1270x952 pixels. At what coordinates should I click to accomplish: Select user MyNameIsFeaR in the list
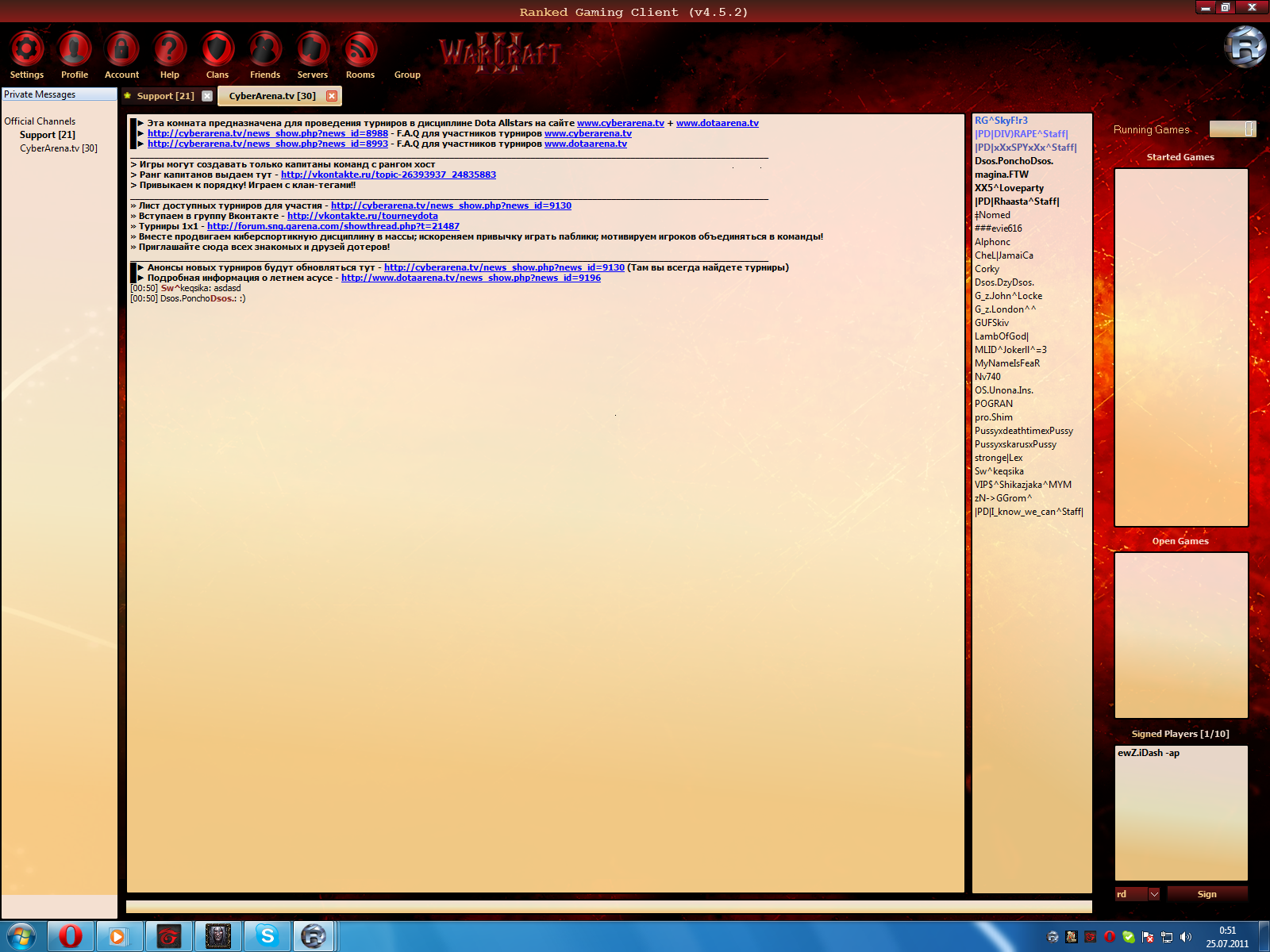(x=1007, y=363)
